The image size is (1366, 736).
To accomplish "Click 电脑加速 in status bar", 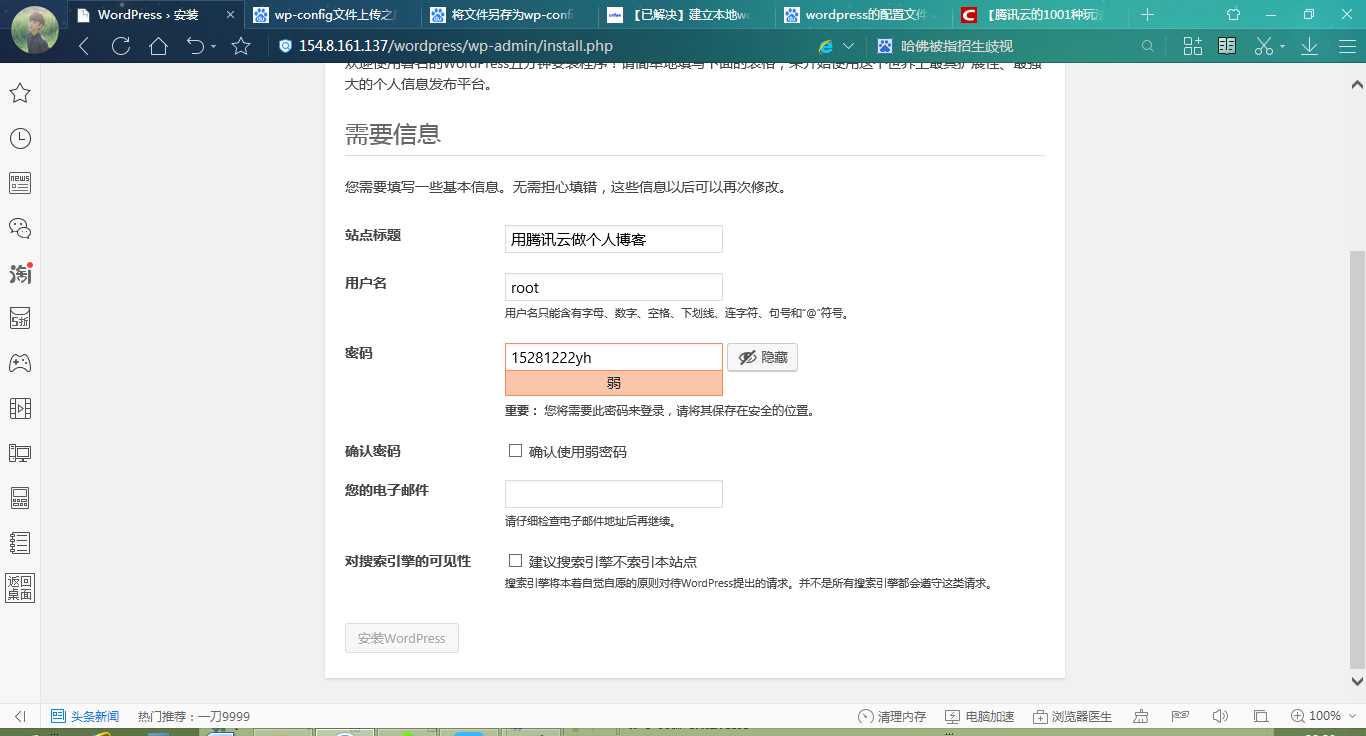I will (x=980, y=716).
